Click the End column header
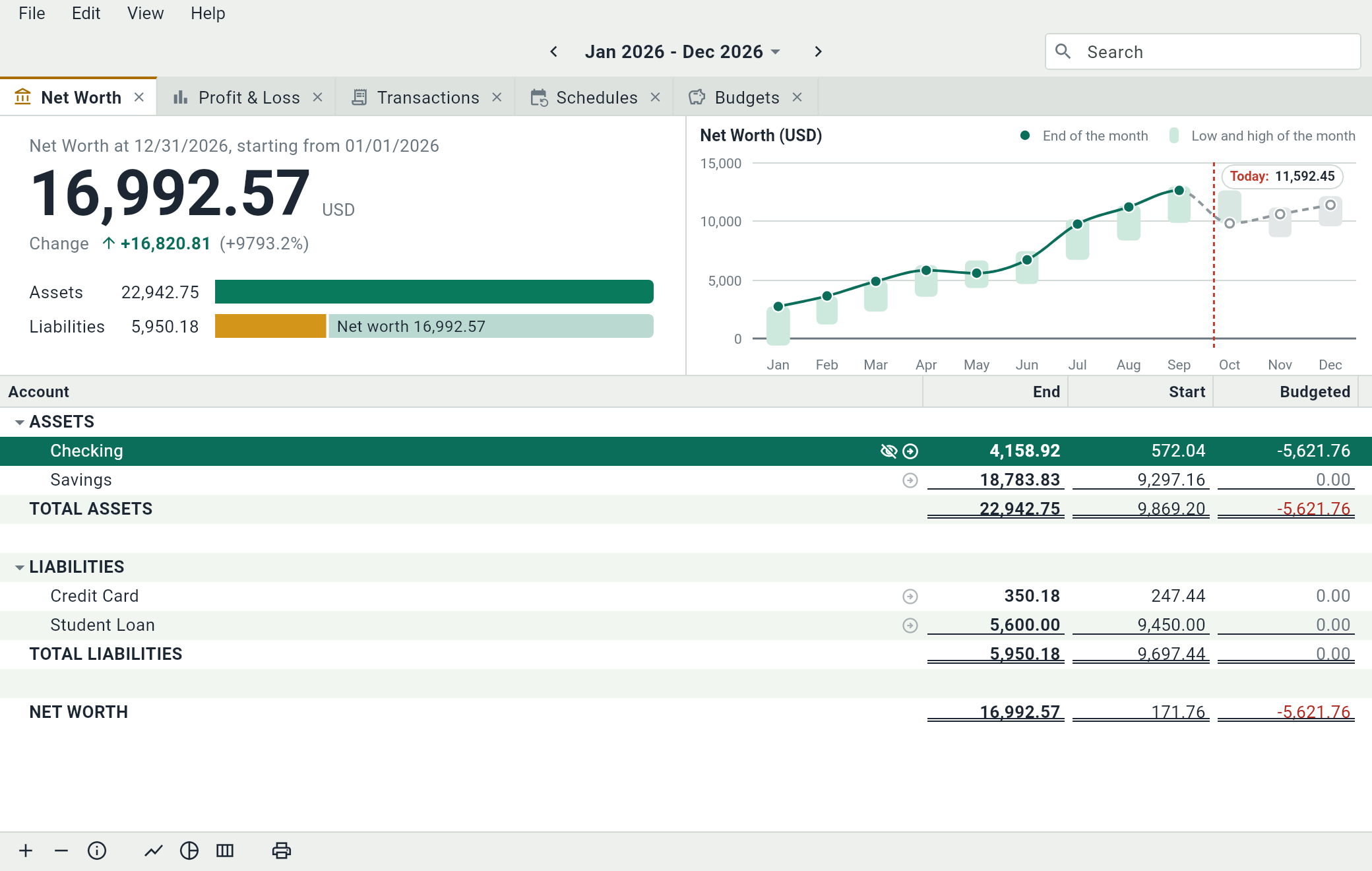The image size is (1372, 871). 995,392
